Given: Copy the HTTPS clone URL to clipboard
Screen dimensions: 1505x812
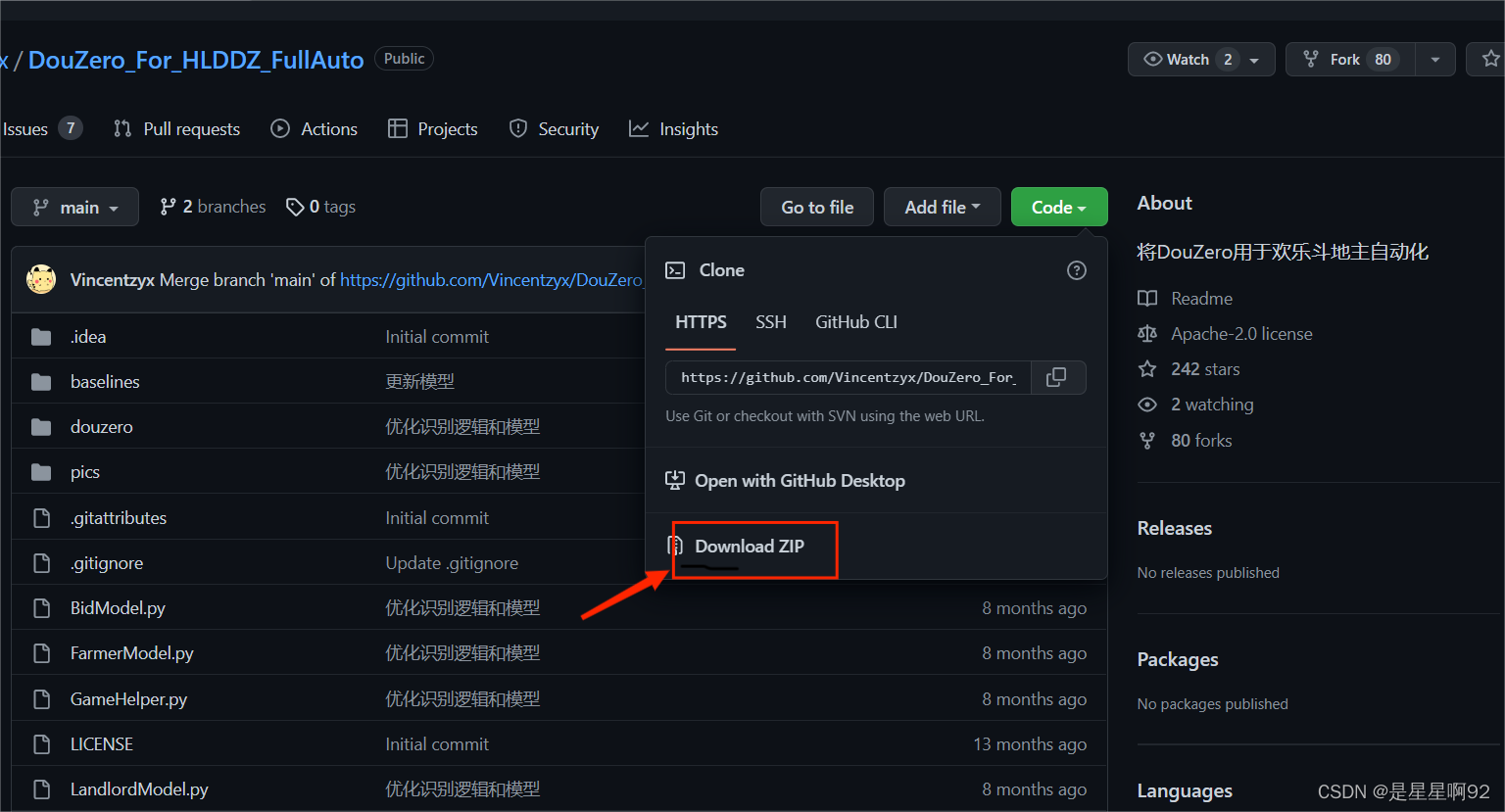Looking at the screenshot, I should click(1057, 377).
